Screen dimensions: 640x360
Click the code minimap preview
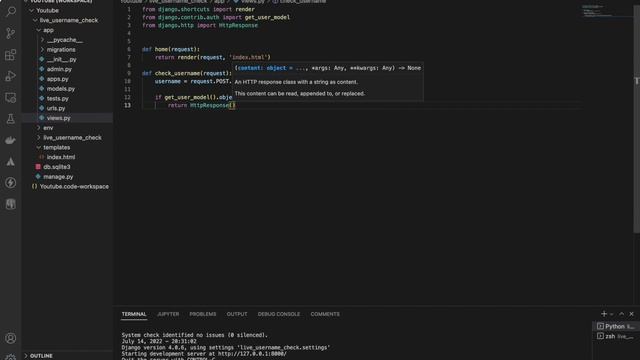[x=597, y=11]
